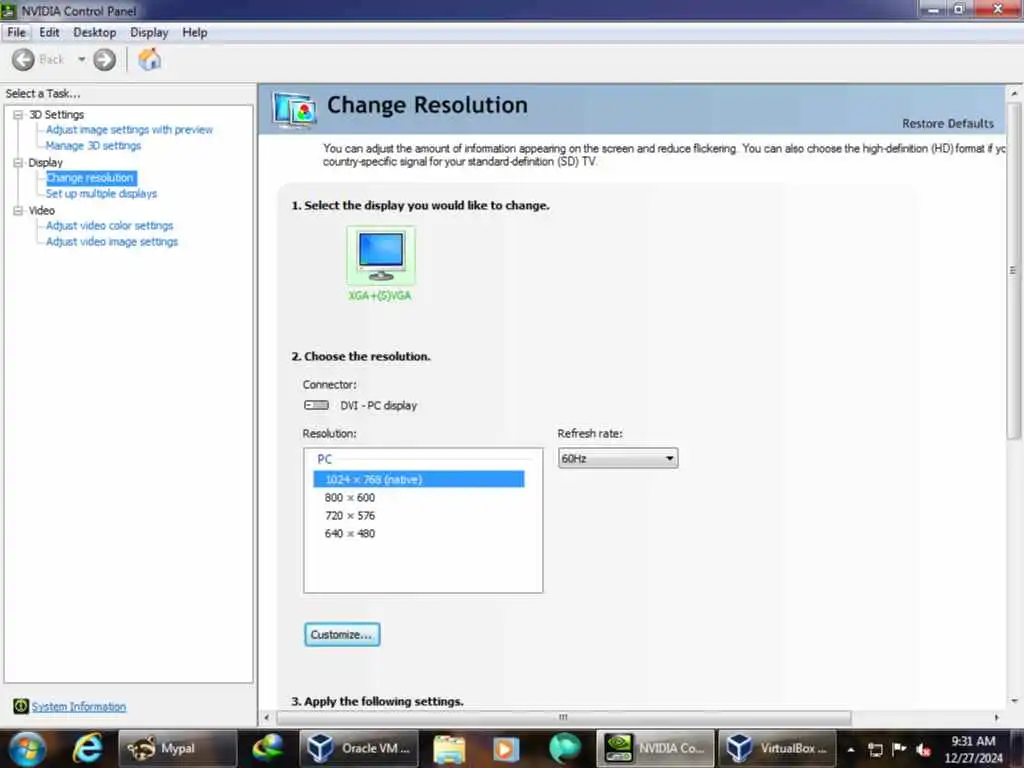
Task: Open Set up multiple displays
Action: point(101,194)
